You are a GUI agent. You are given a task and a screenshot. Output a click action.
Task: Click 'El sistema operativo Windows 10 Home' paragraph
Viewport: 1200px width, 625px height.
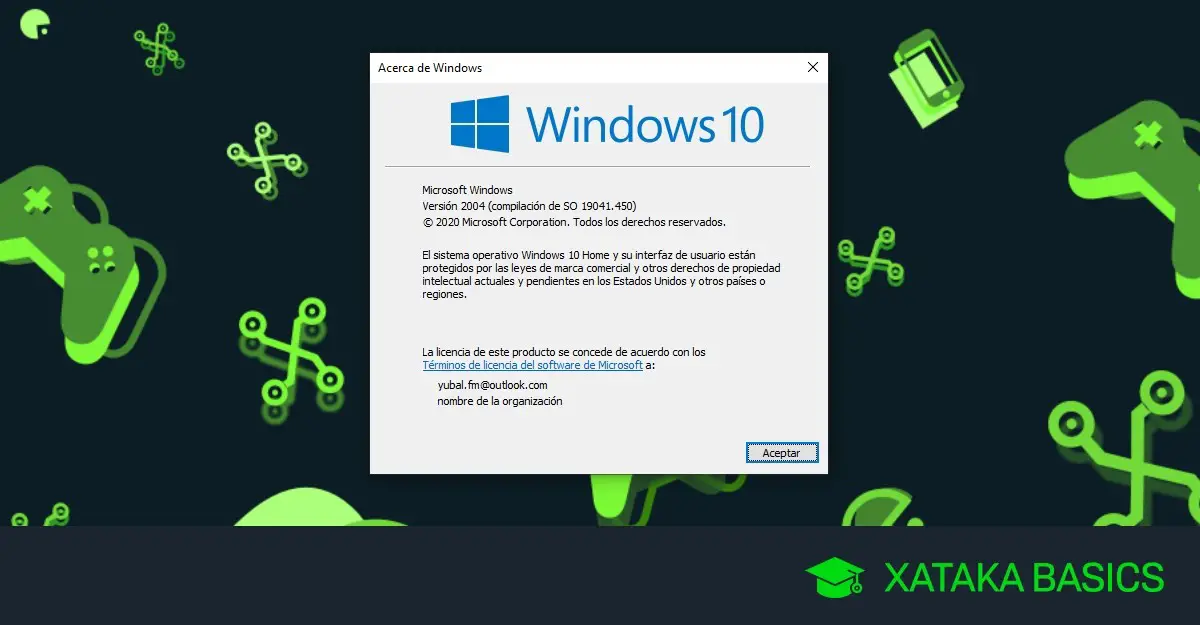pyautogui.click(x=601, y=275)
